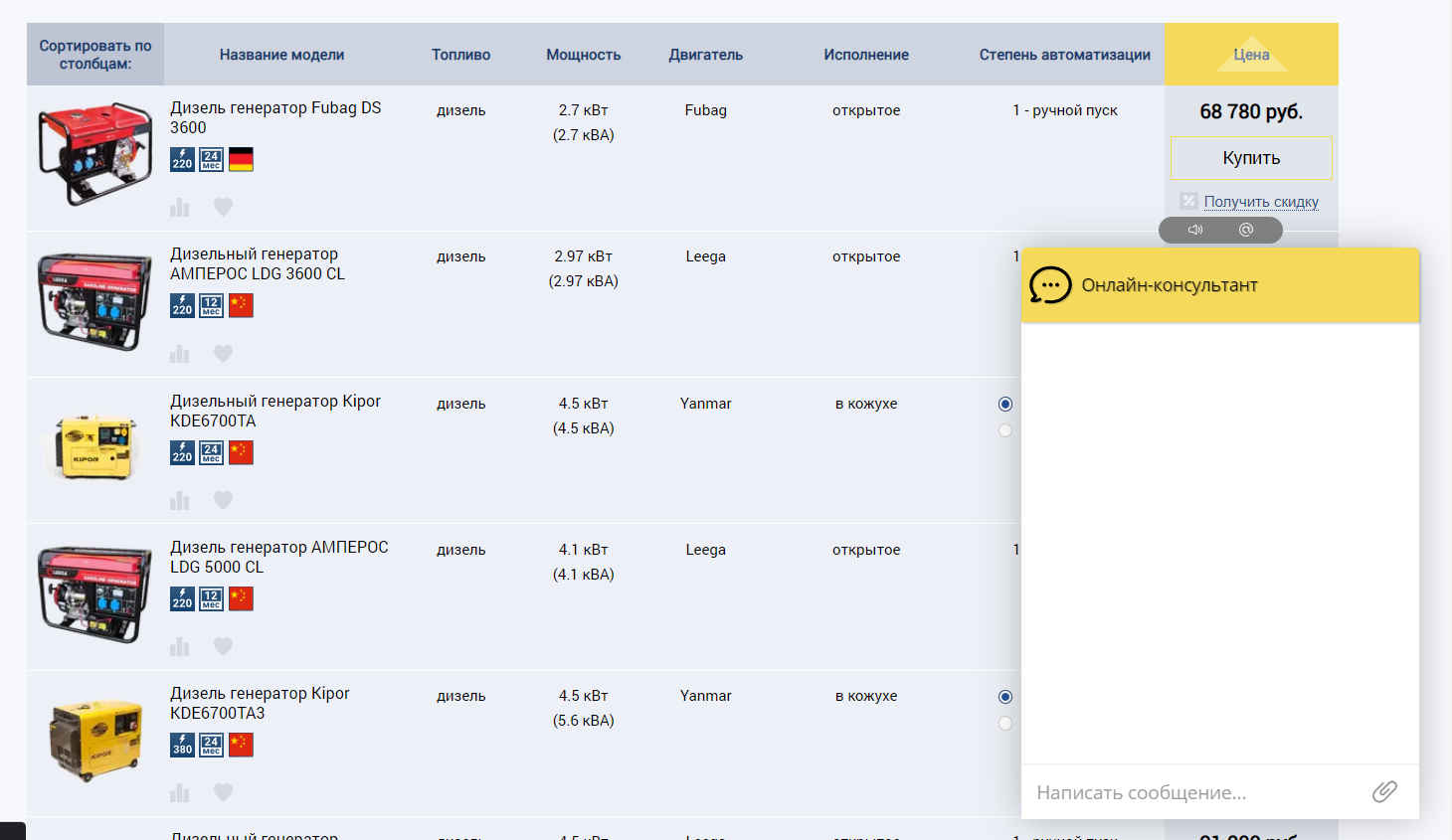Compare icon for Kipor KDE6700TA

(x=179, y=500)
